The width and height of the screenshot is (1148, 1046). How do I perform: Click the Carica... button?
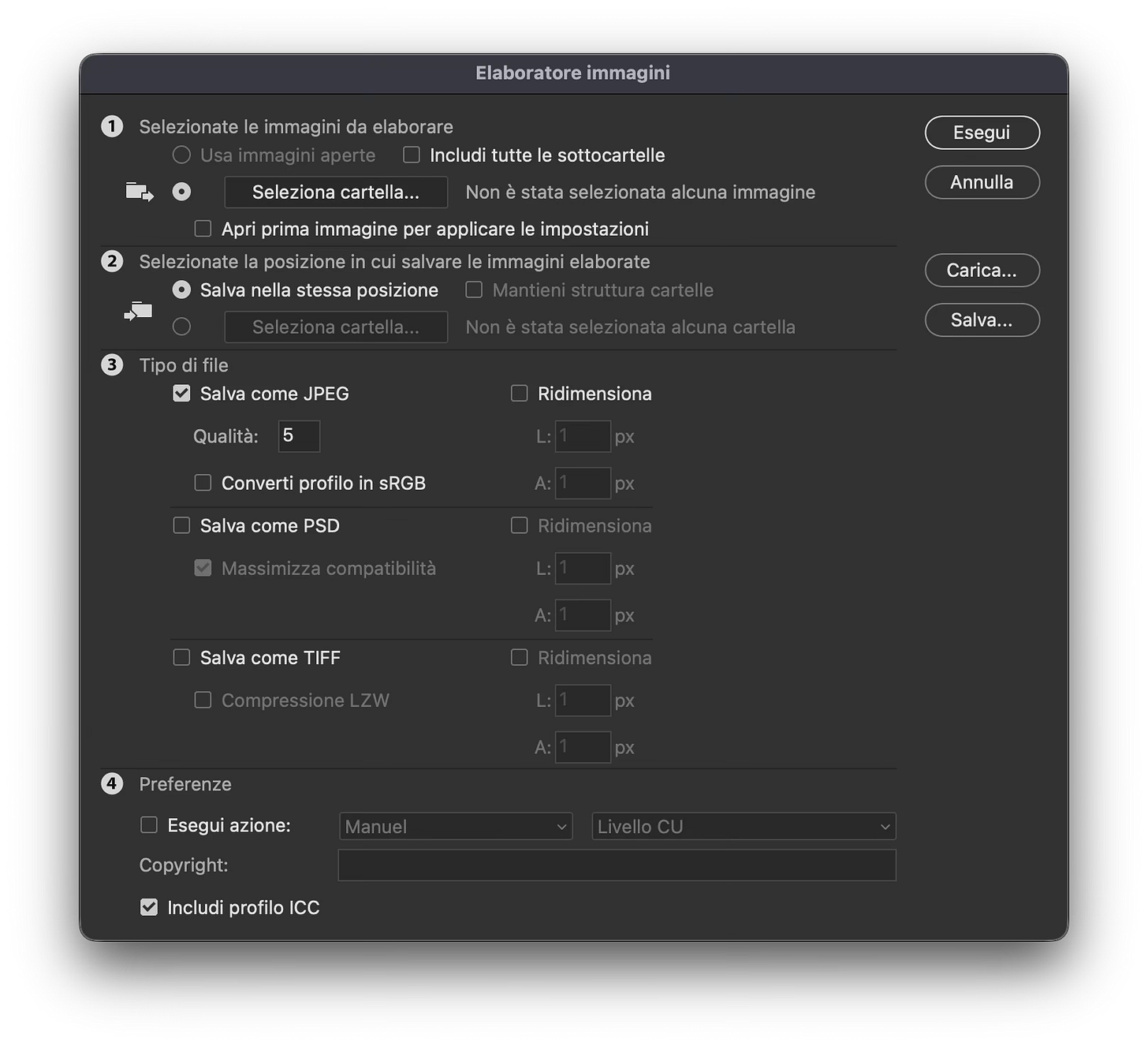pos(982,271)
